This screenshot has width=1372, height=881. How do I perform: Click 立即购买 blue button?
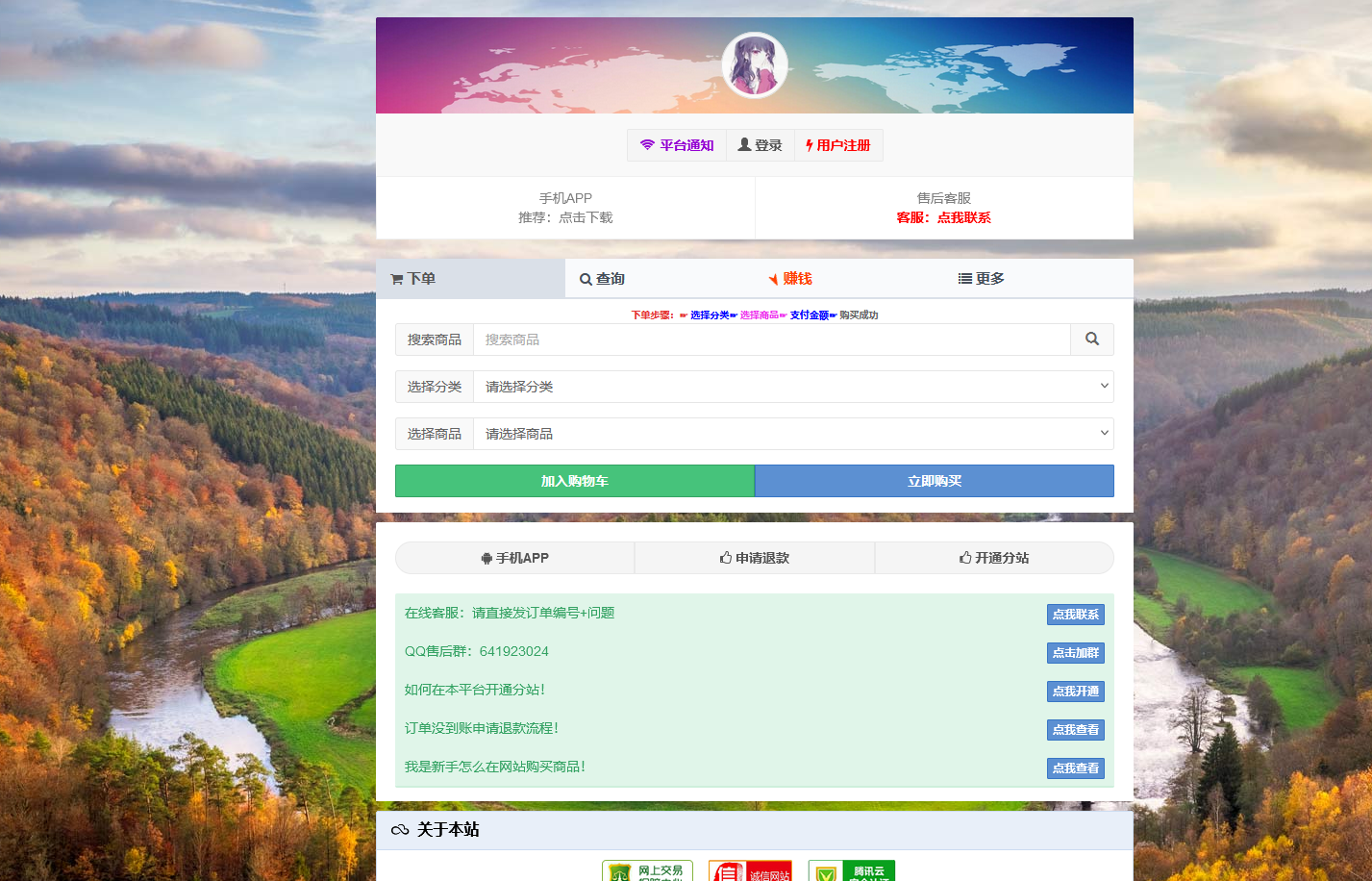pyautogui.click(x=935, y=481)
